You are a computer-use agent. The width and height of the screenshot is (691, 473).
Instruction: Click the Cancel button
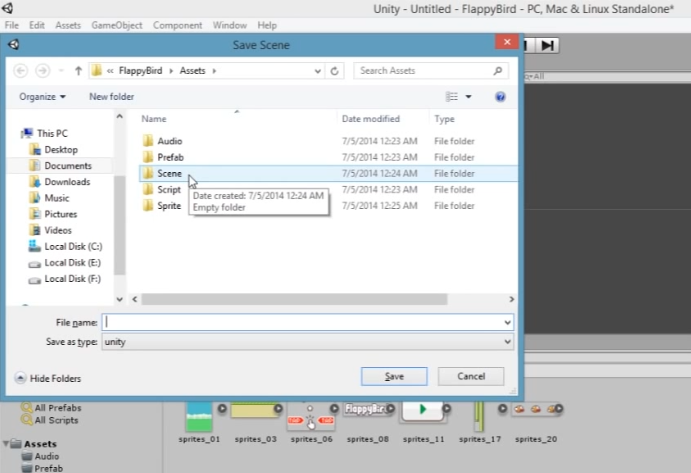click(471, 376)
